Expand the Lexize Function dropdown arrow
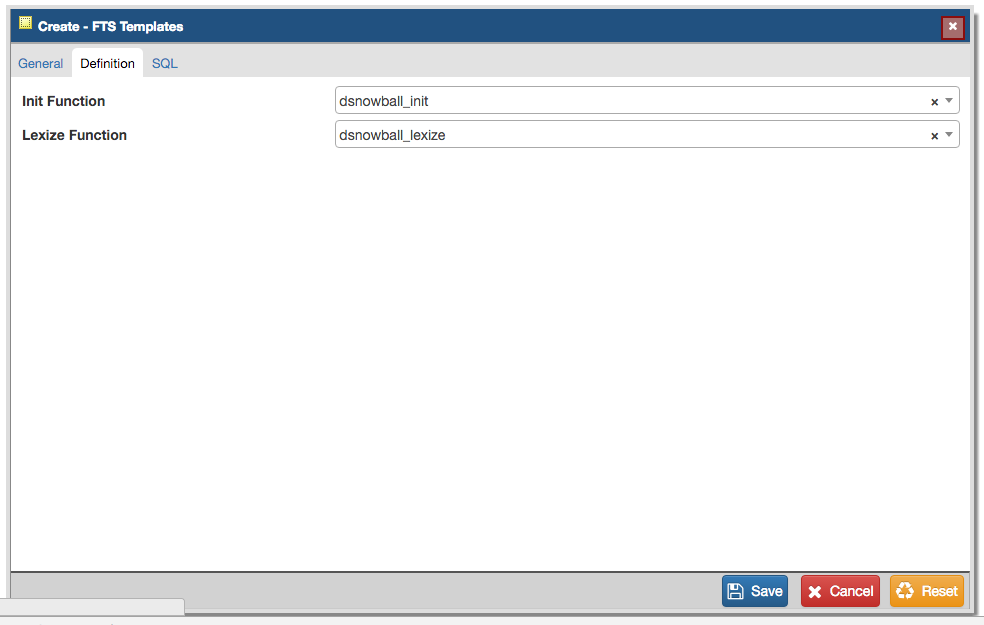The image size is (984, 625). 949,134
